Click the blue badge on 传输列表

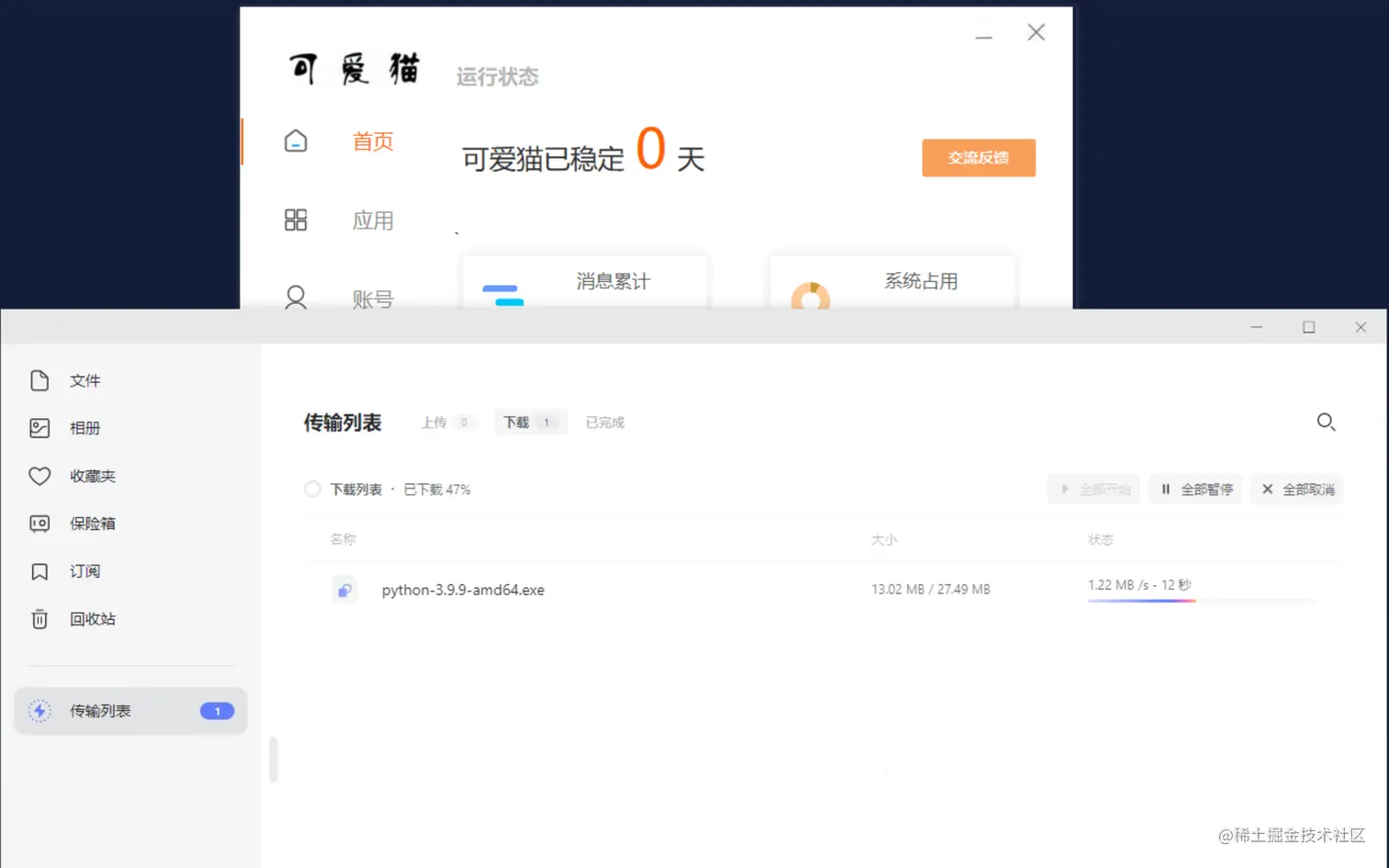click(217, 711)
